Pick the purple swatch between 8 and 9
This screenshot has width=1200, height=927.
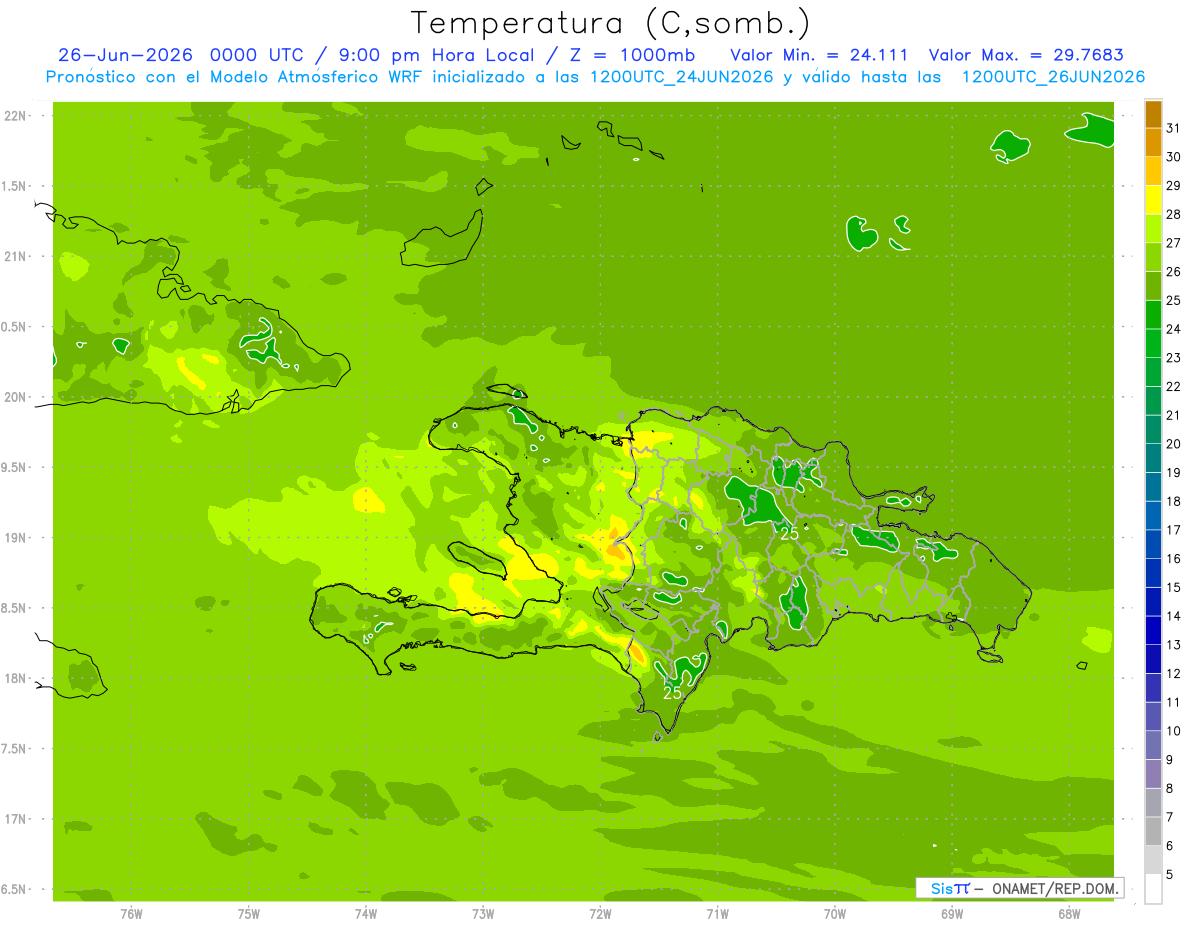pyautogui.click(x=1153, y=774)
